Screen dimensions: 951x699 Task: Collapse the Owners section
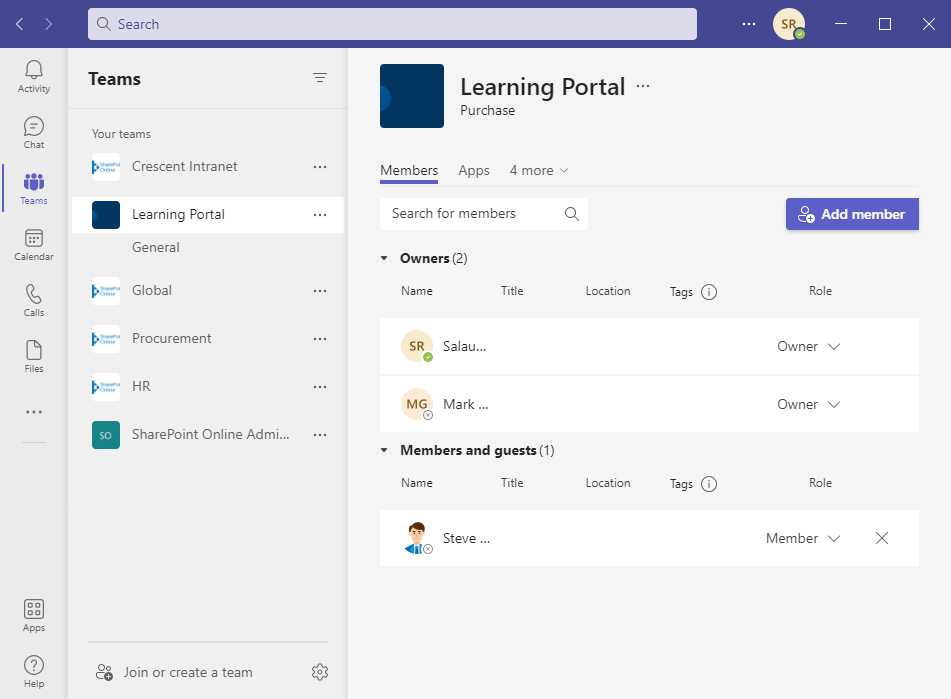(383, 257)
